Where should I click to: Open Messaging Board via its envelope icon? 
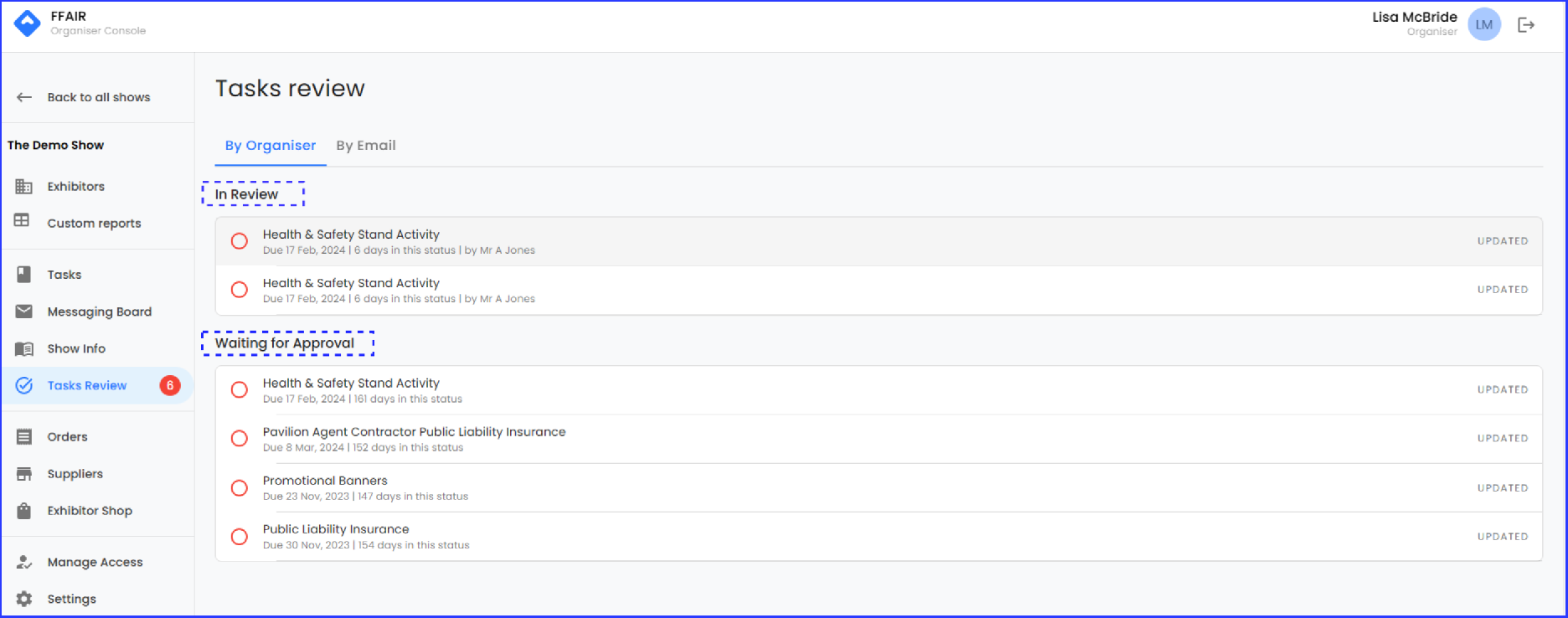click(x=24, y=312)
